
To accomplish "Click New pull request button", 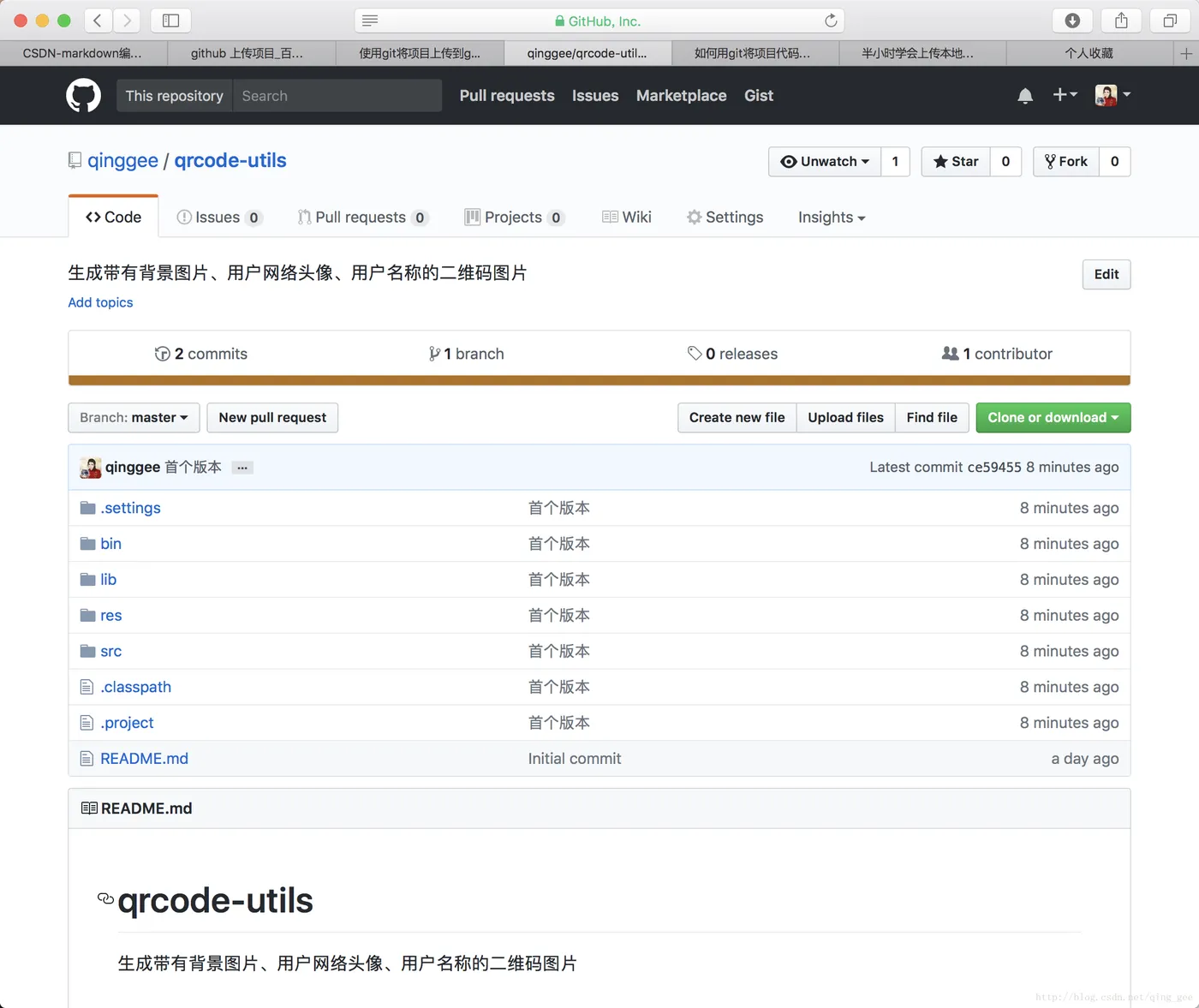I will point(272,417).
